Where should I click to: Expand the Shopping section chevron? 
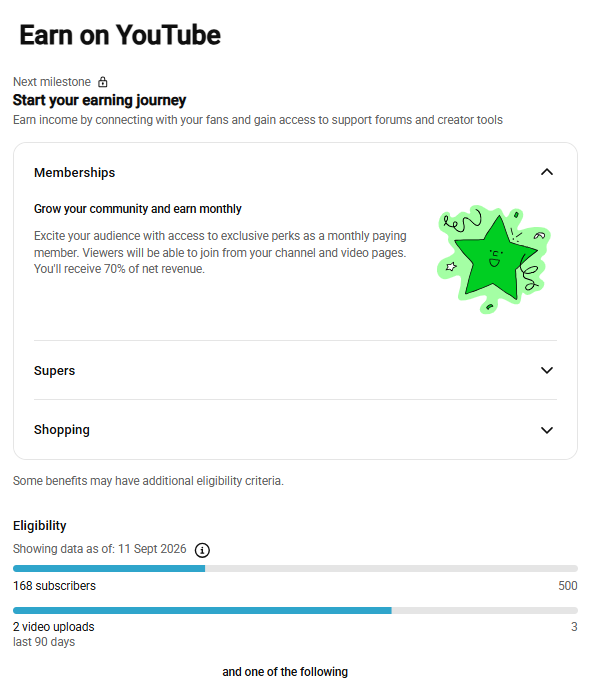click(x=547, y=430)
